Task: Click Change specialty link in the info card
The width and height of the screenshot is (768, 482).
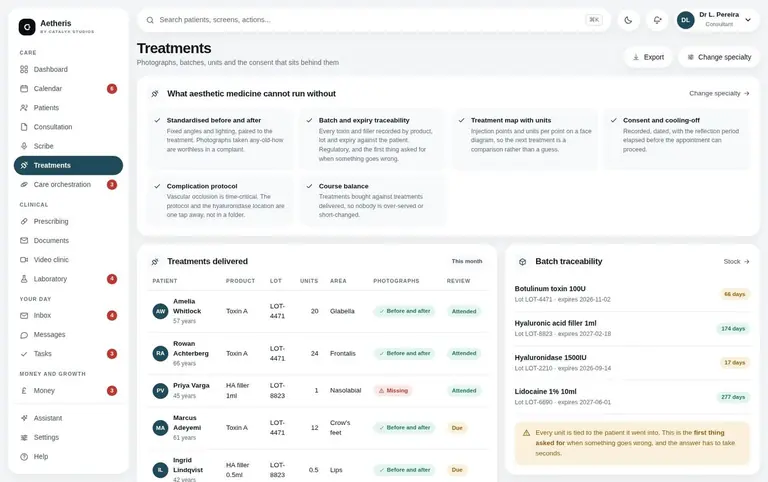Action: tap(719, 93)
